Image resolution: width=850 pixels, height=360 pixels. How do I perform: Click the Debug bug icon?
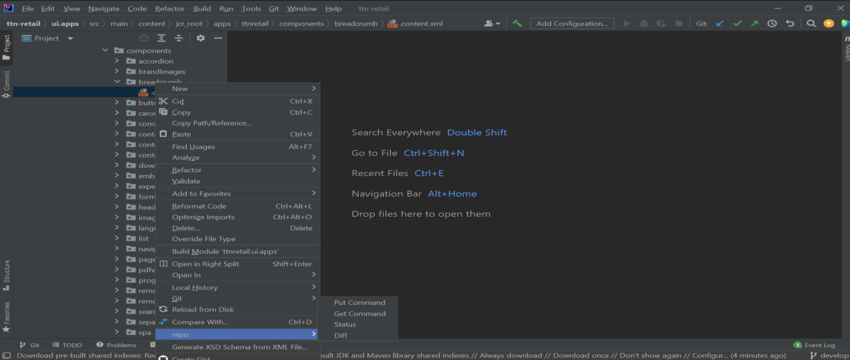tap(644, 23)
